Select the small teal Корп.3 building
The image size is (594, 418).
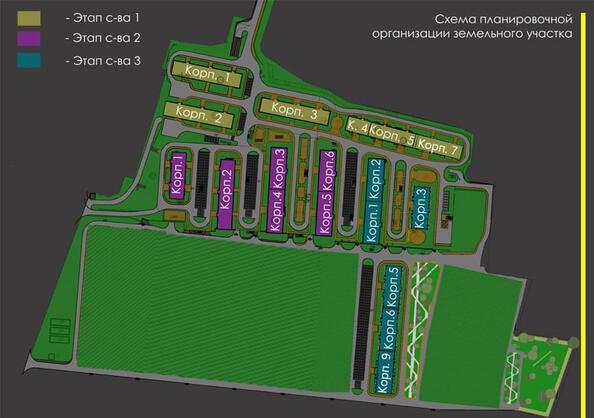(420, 207)
